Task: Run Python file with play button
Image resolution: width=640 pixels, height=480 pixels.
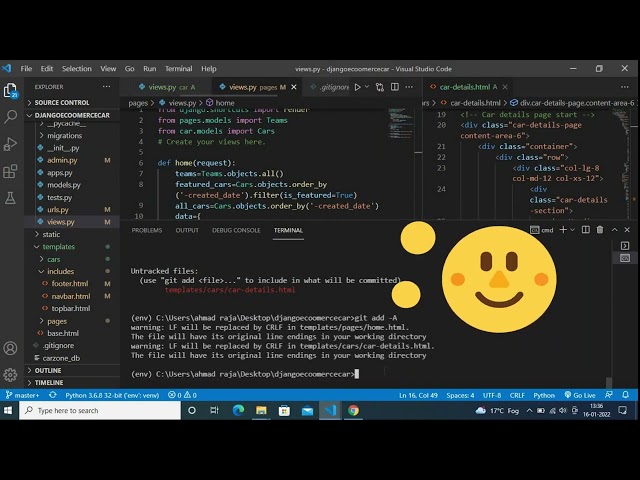Action: (x=358, y=87)
